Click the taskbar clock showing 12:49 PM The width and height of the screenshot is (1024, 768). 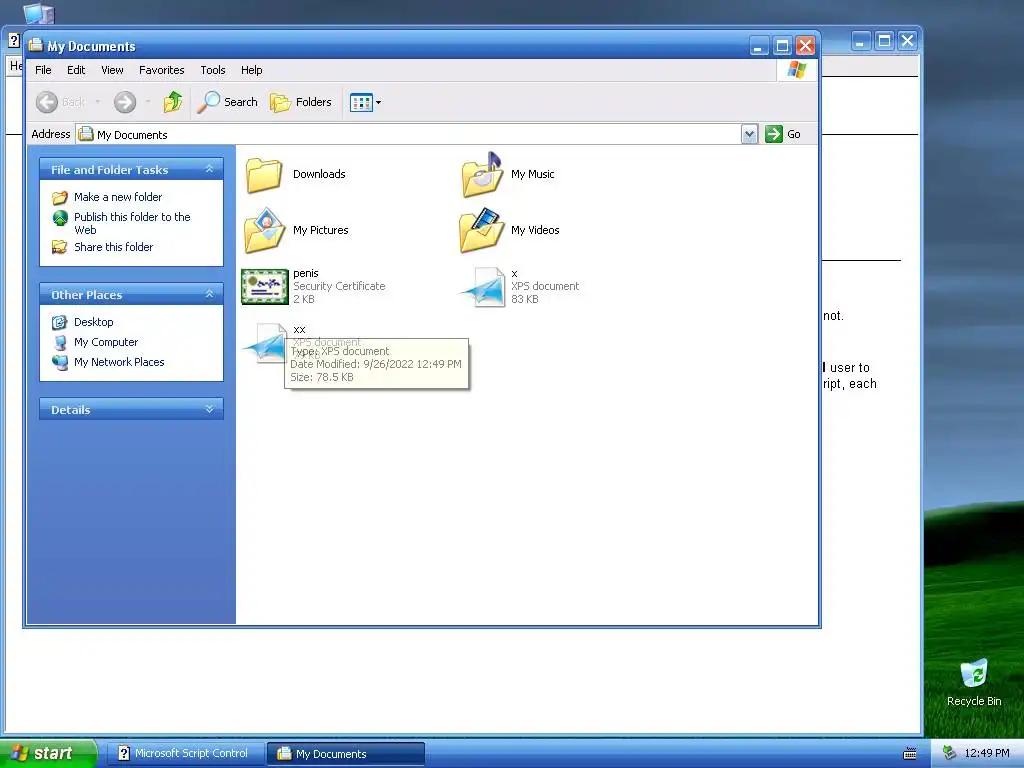(987, 754)
